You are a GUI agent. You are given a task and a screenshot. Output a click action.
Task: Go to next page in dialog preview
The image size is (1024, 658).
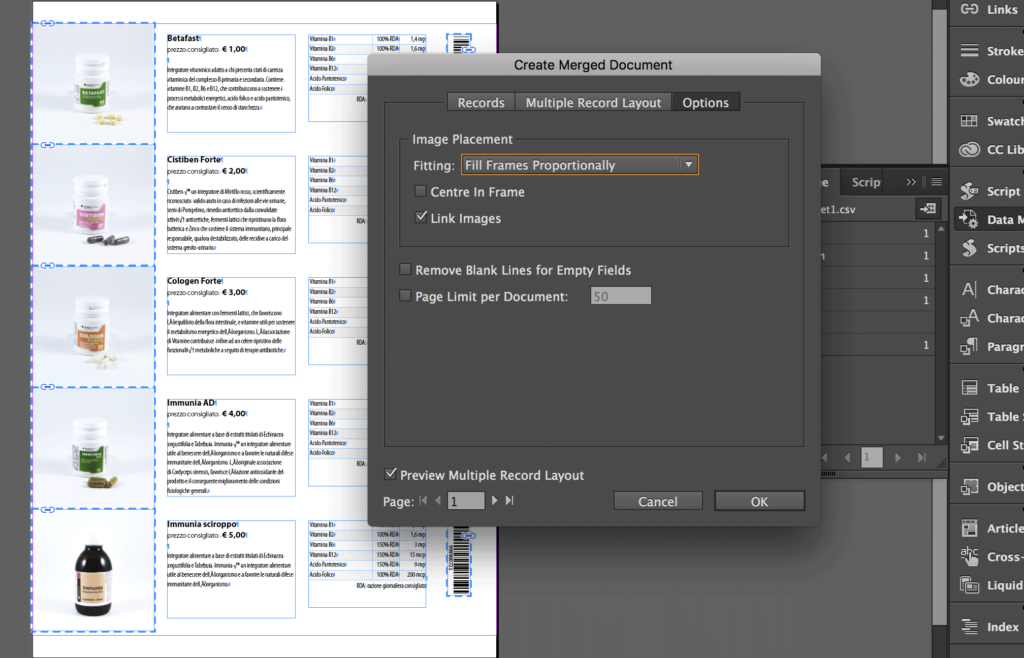pyautogui.click(x=494, y=501)
